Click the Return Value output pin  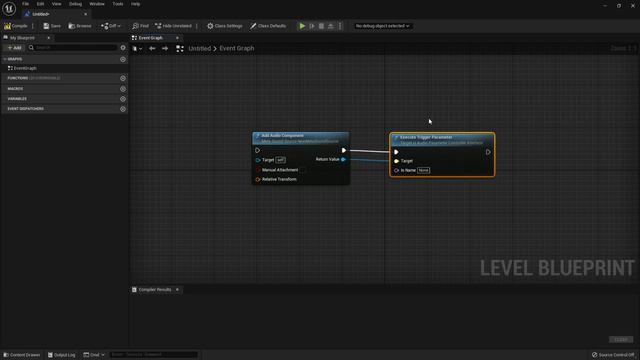click(x=344, y=159)
